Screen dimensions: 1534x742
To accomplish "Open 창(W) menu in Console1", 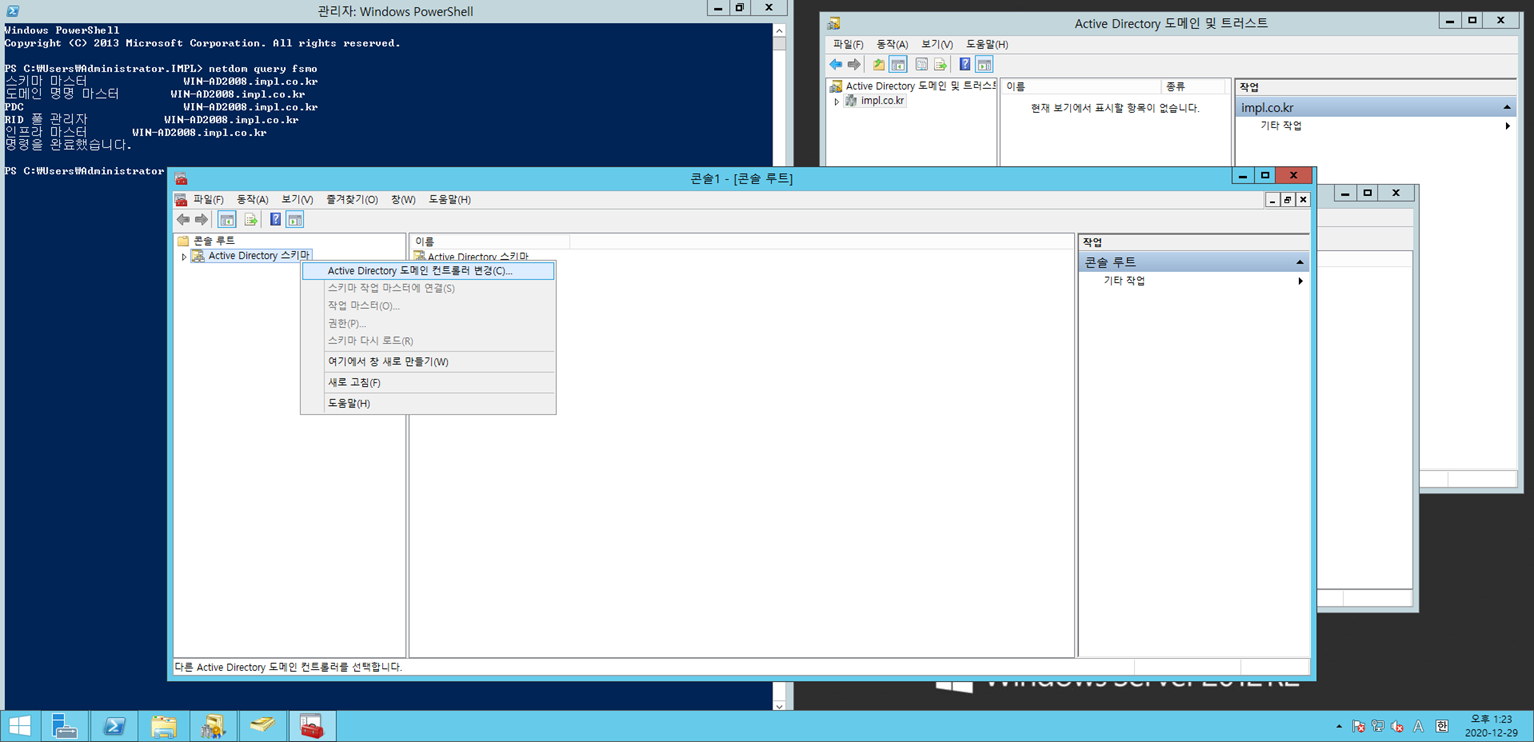I will 403,200.
